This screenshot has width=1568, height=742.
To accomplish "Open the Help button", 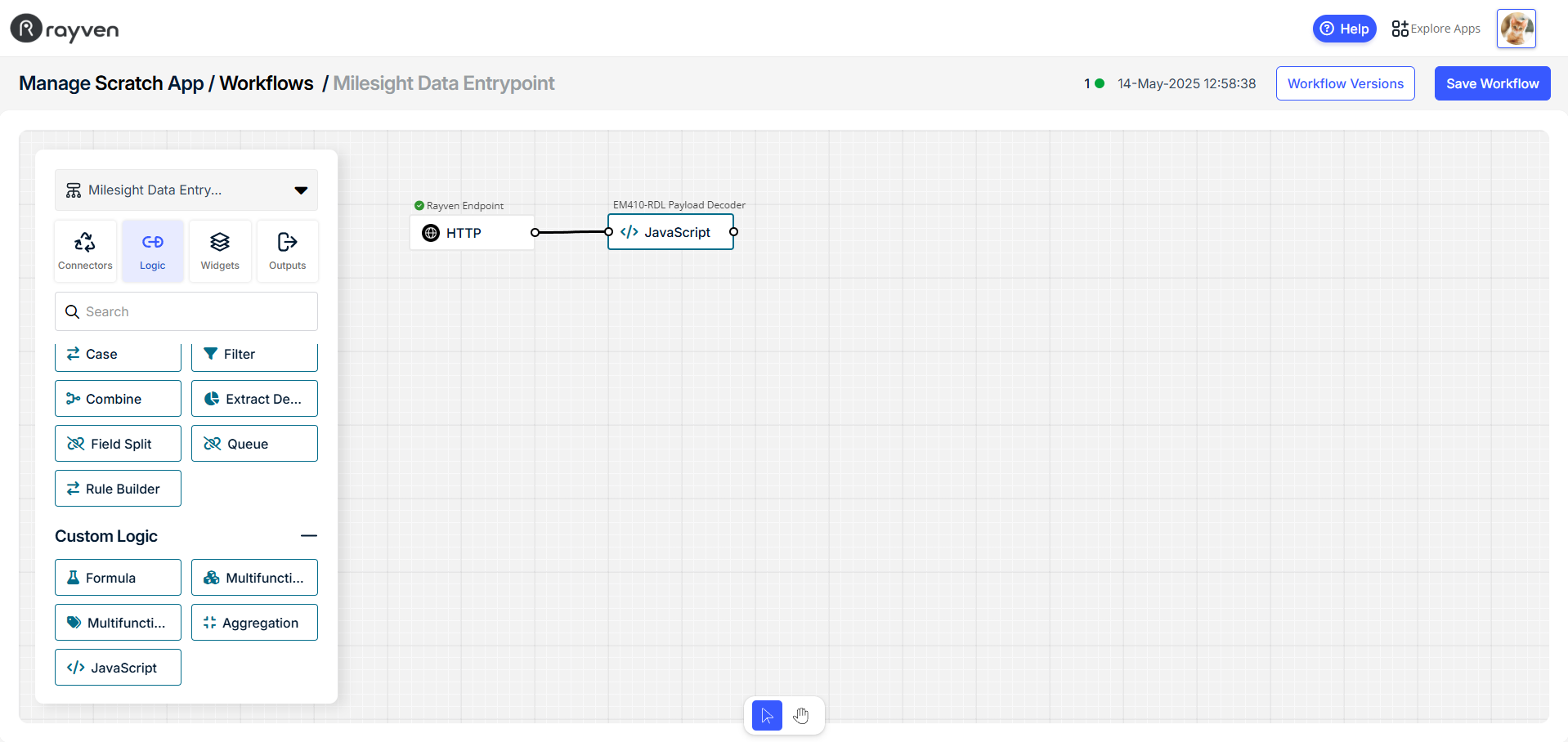I will click(x=1344, y=29).
